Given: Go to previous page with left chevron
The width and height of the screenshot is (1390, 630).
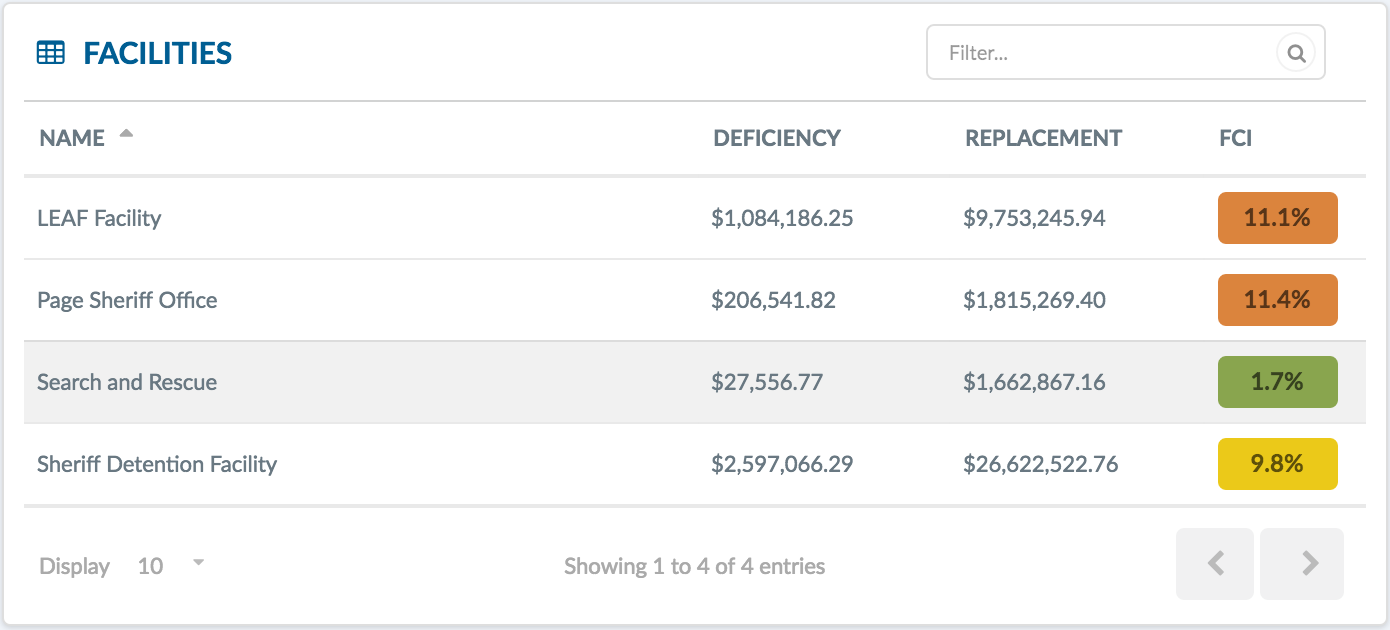Looking at the screenshot, I should (x=1215, y=564).
